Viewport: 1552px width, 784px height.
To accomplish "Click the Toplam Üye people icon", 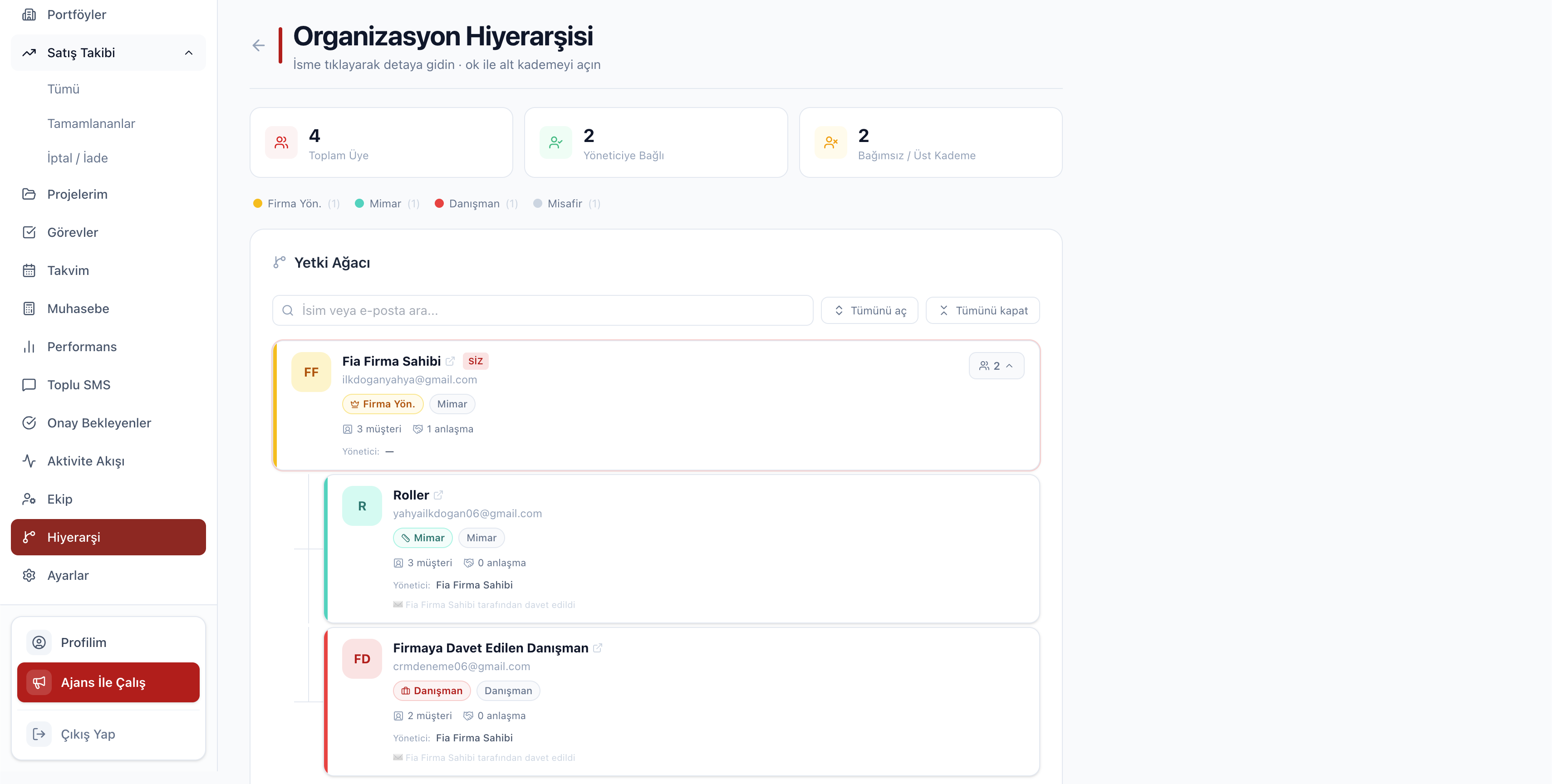I will click(x=281, y=143).
